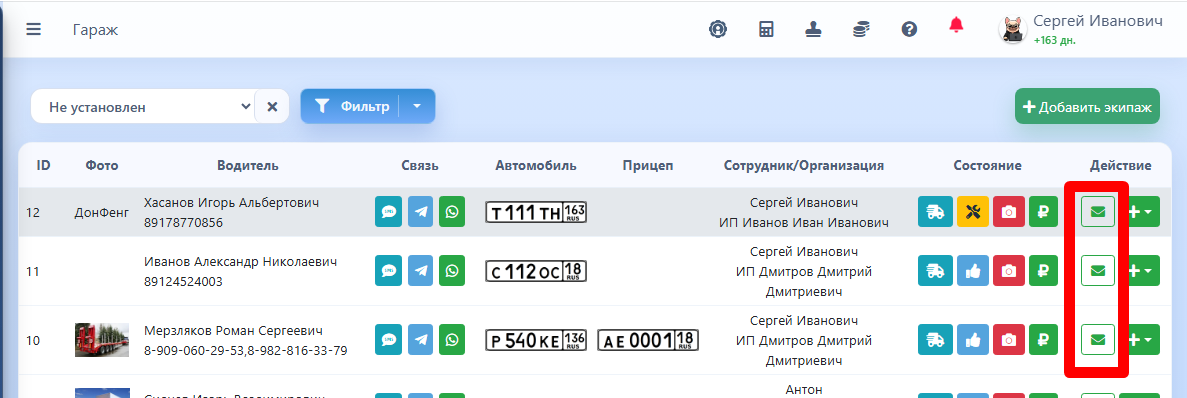Sort by ID column header

tap(43, 165)
